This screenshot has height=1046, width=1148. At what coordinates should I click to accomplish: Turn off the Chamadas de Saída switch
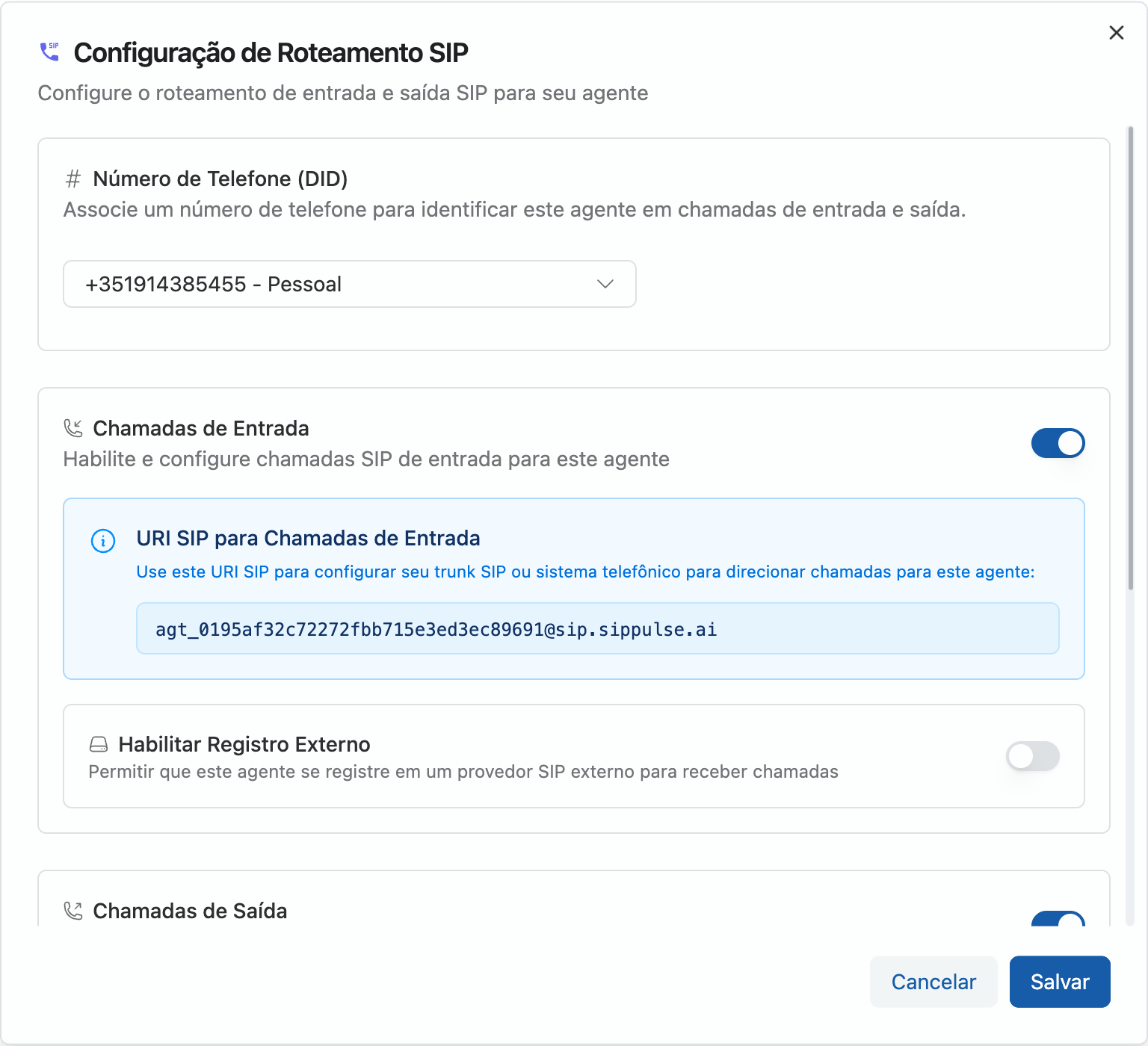pos(1059,923)
